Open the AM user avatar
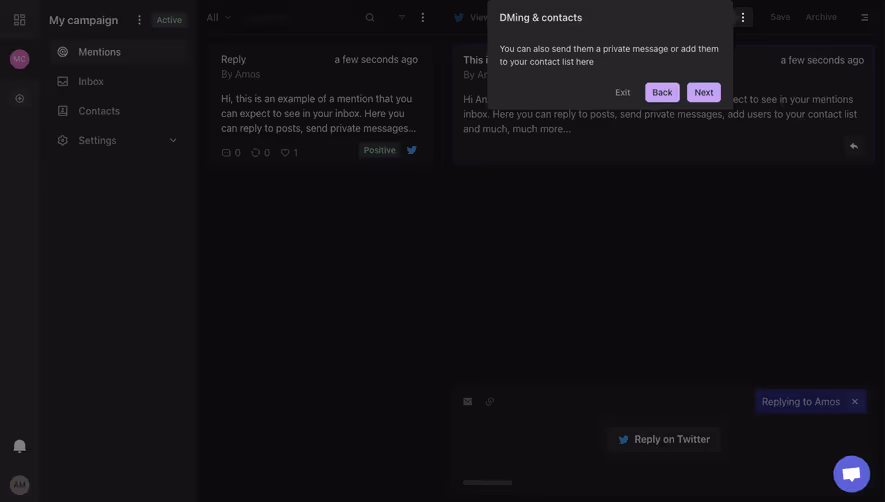Image resolution: width=885 pixels, height=502 pixels. click(x=19, y=484)
